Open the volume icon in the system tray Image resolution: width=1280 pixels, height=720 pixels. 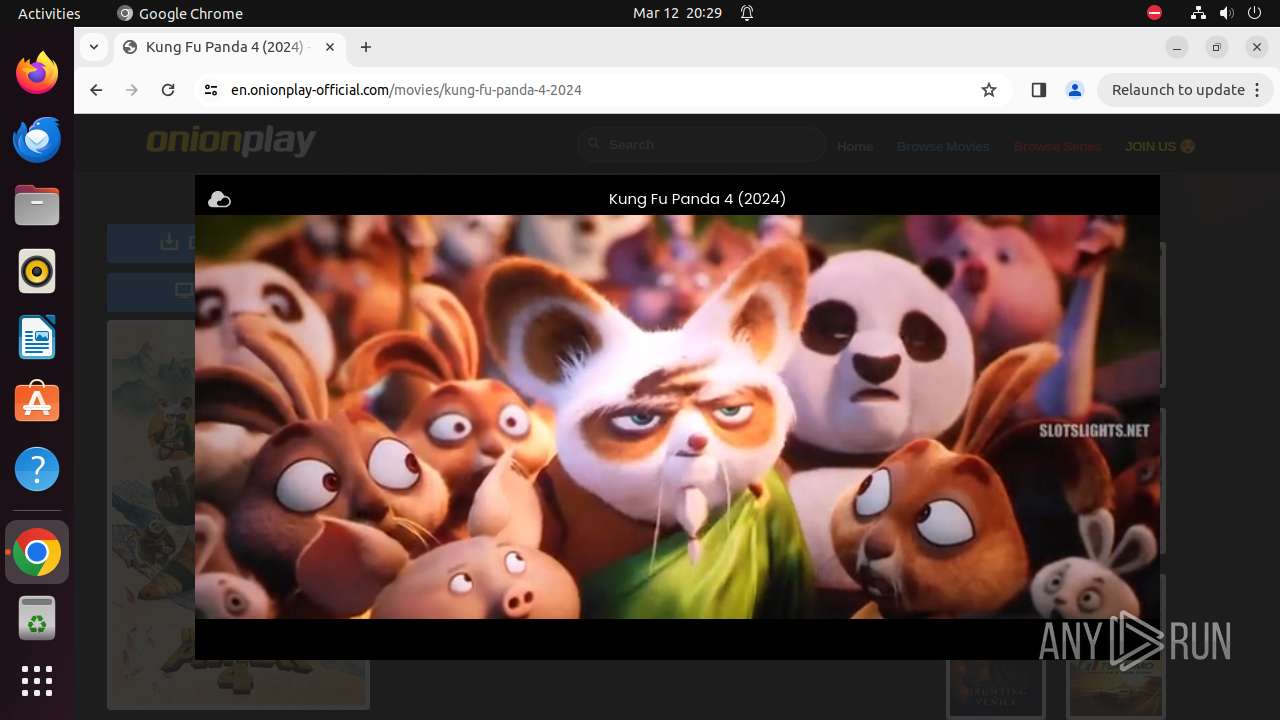coord(1227,13)
